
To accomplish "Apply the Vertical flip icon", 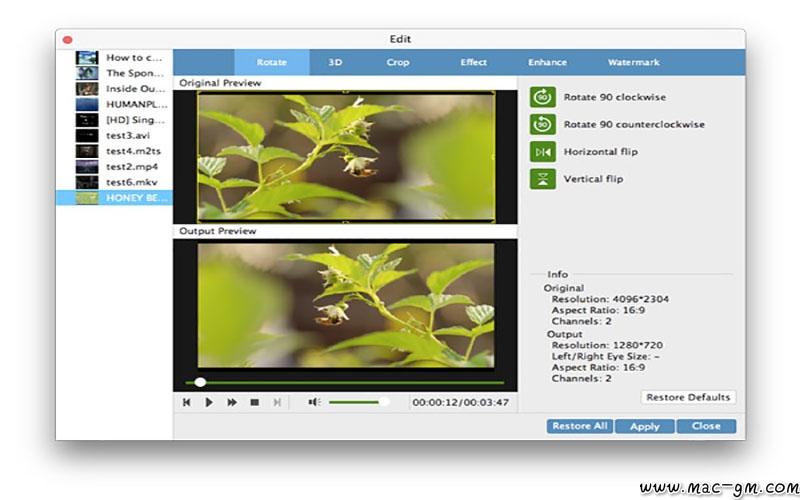I will tap(542, 179).
